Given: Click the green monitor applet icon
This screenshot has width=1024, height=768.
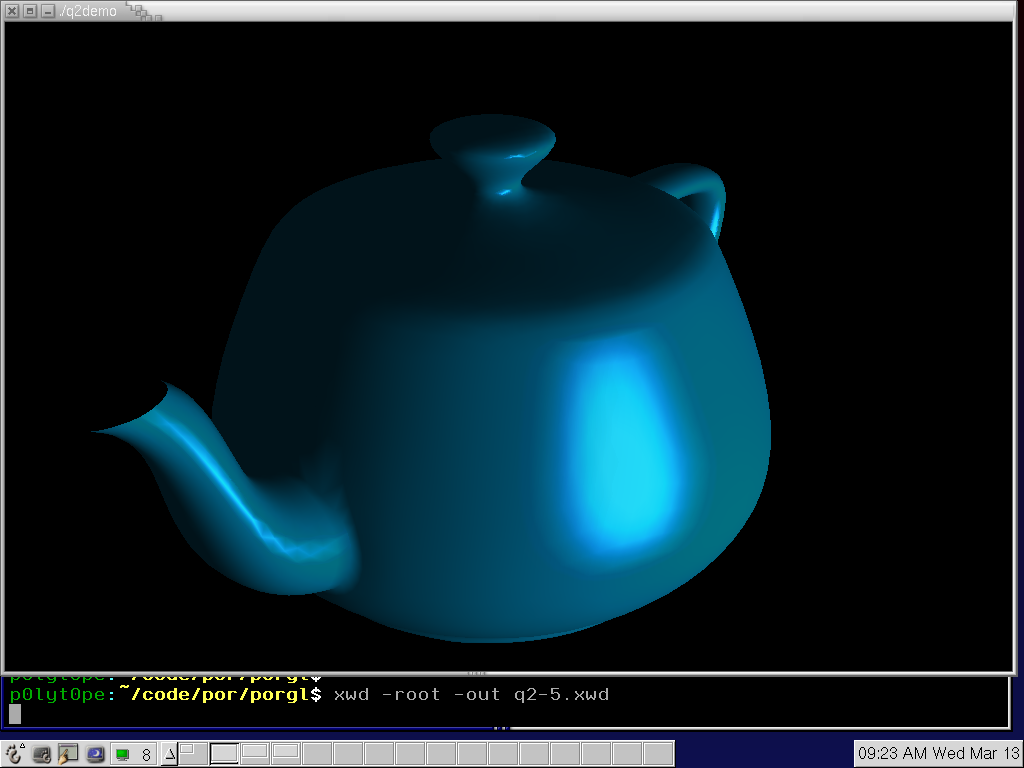Looking at the screenshot, I should pos(122,754).
